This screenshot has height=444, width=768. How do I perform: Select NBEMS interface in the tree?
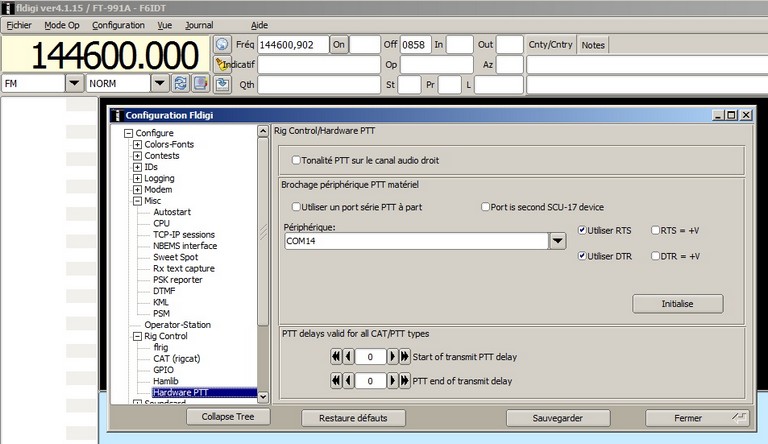point(185,246)
